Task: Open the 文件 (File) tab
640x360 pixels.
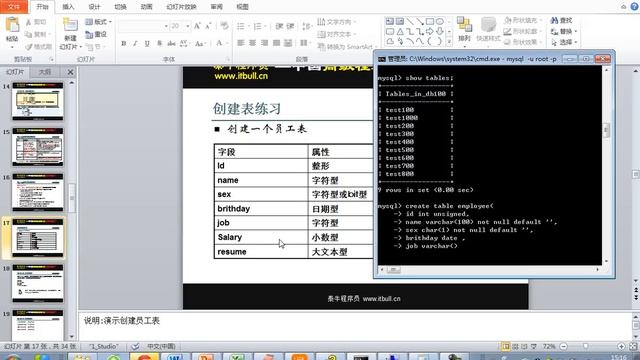Action: coord(14,7)
